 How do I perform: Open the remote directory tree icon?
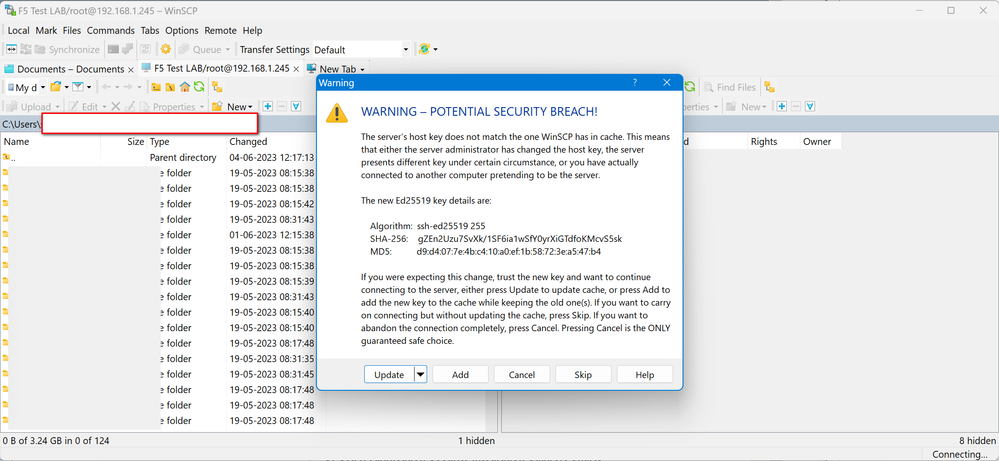pyautogui.click(x=770, y=87)
